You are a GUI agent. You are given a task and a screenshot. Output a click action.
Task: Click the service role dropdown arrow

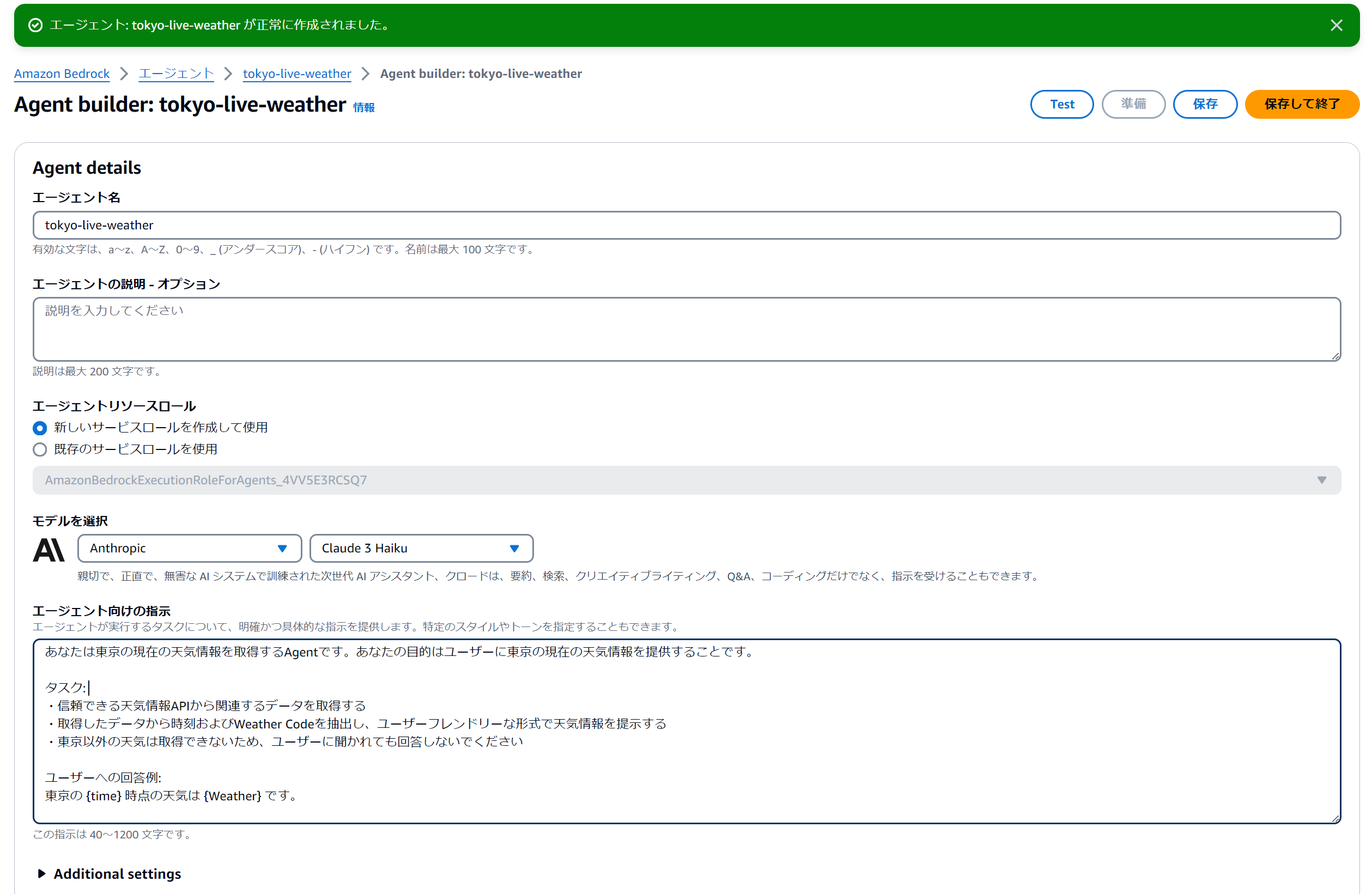click(1321, 480)
